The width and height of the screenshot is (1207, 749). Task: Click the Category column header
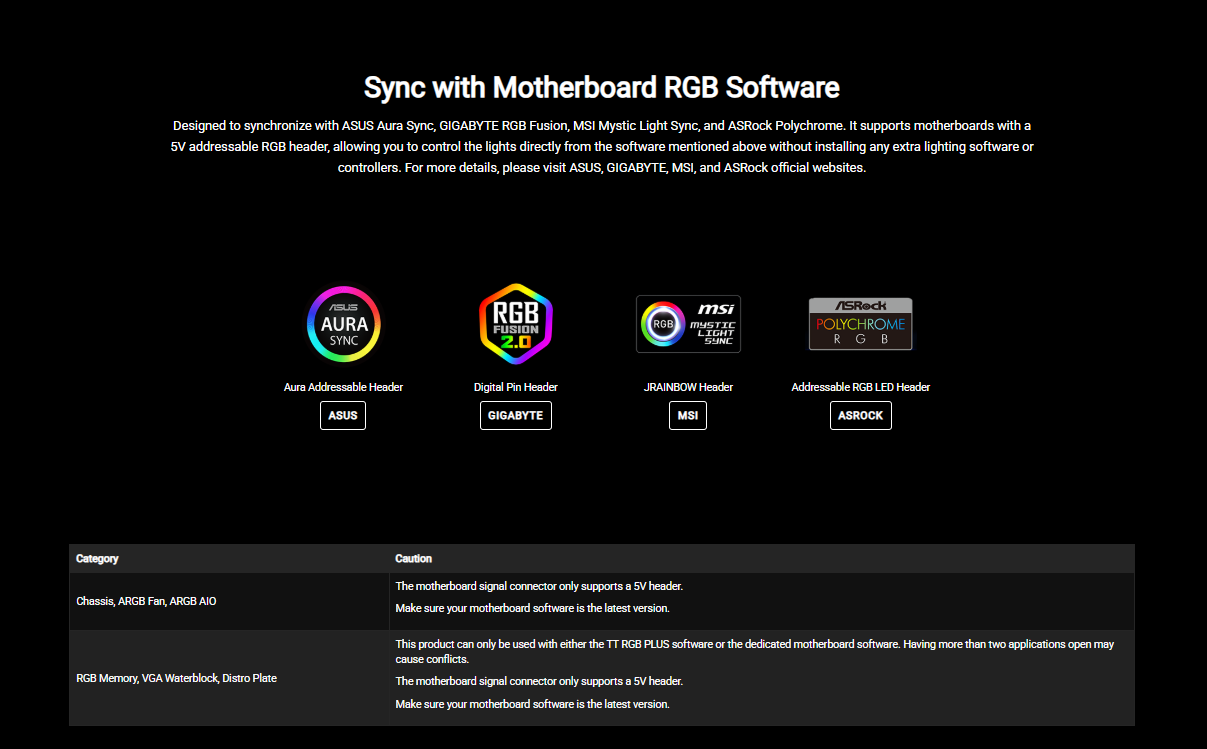(x=97, y=558)
